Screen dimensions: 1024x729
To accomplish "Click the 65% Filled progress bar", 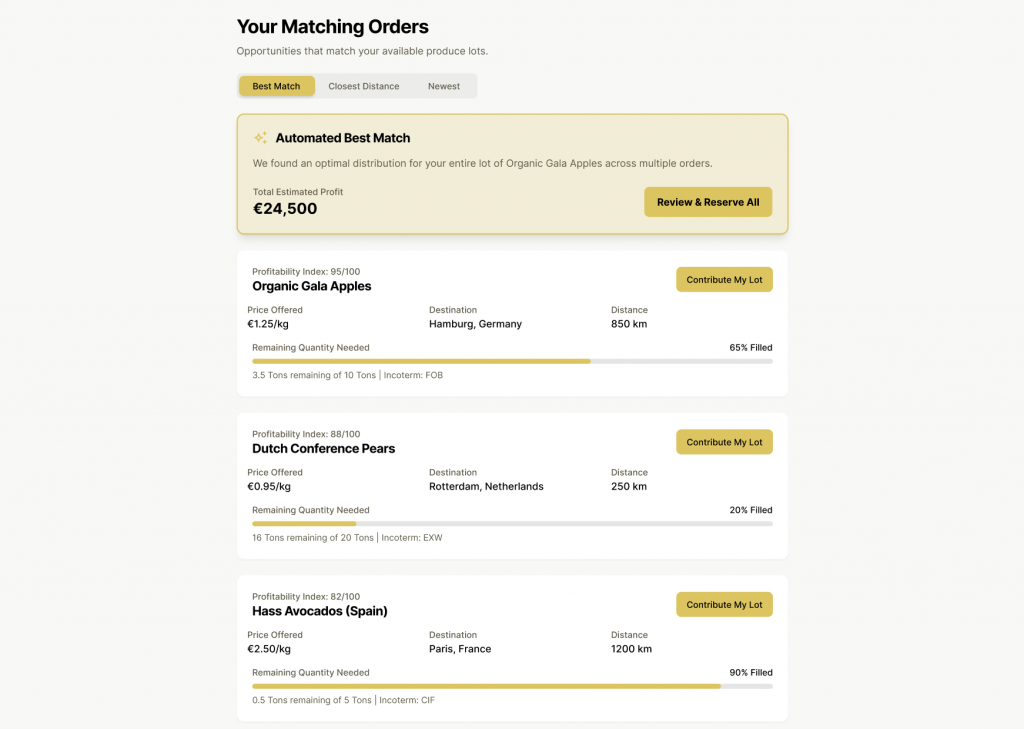I will (x=510, y=361).
